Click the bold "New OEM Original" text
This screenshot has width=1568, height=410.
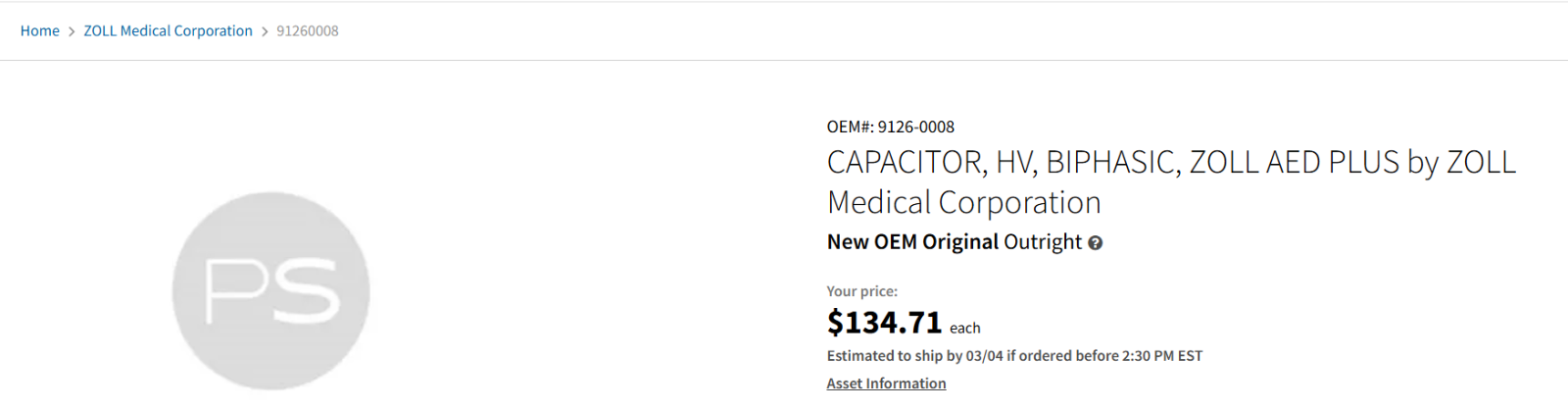(x=912, y=242)
